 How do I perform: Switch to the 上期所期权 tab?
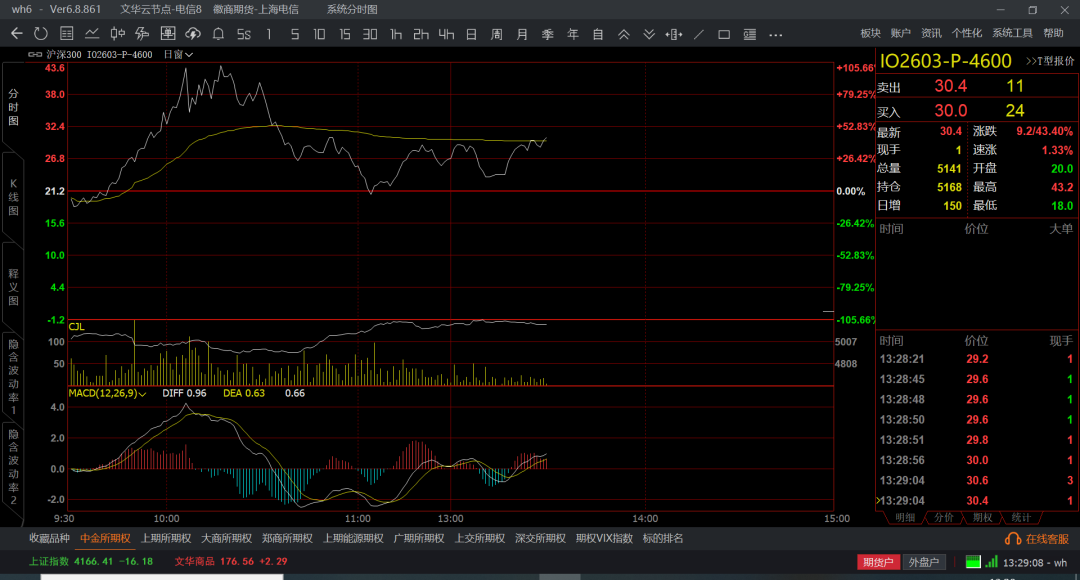click(x=165, y=538)
